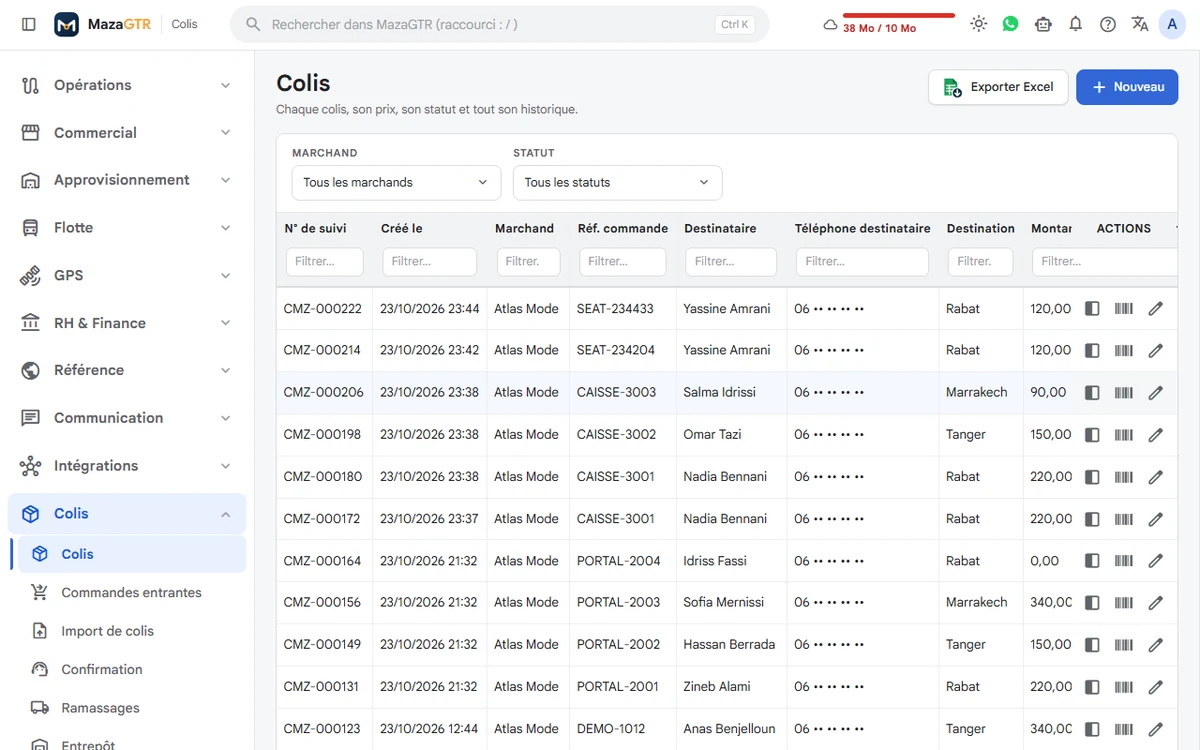1200x750 pixels.
Task: Open the assistant robot icon
Action: point(1043,24)
